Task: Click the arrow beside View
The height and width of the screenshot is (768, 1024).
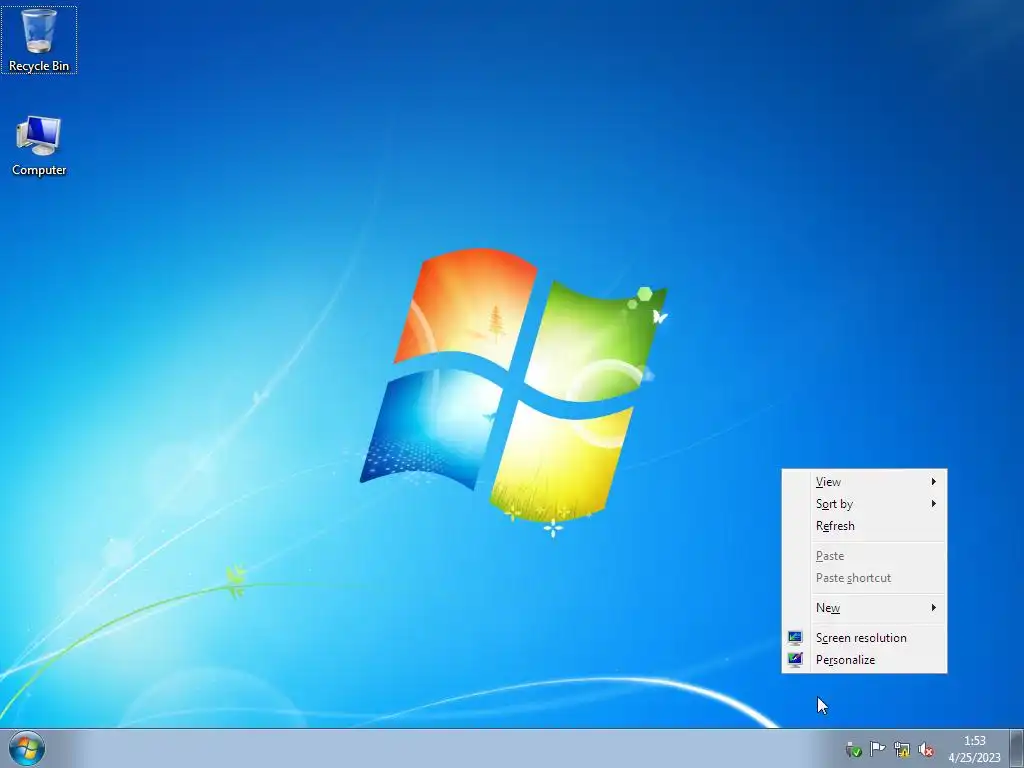Action: (x=934, y=481)
